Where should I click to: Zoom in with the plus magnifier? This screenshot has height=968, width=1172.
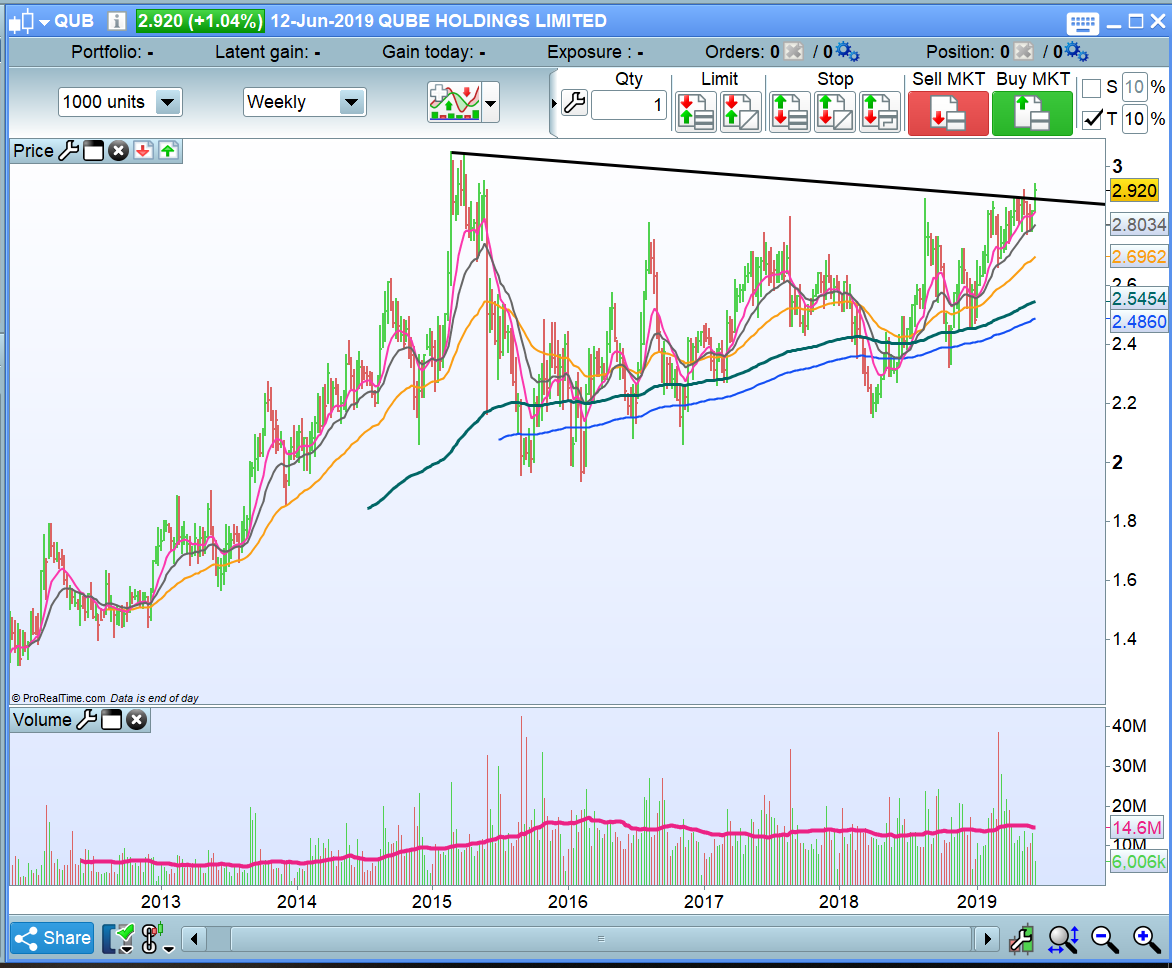click(1147, 940)
